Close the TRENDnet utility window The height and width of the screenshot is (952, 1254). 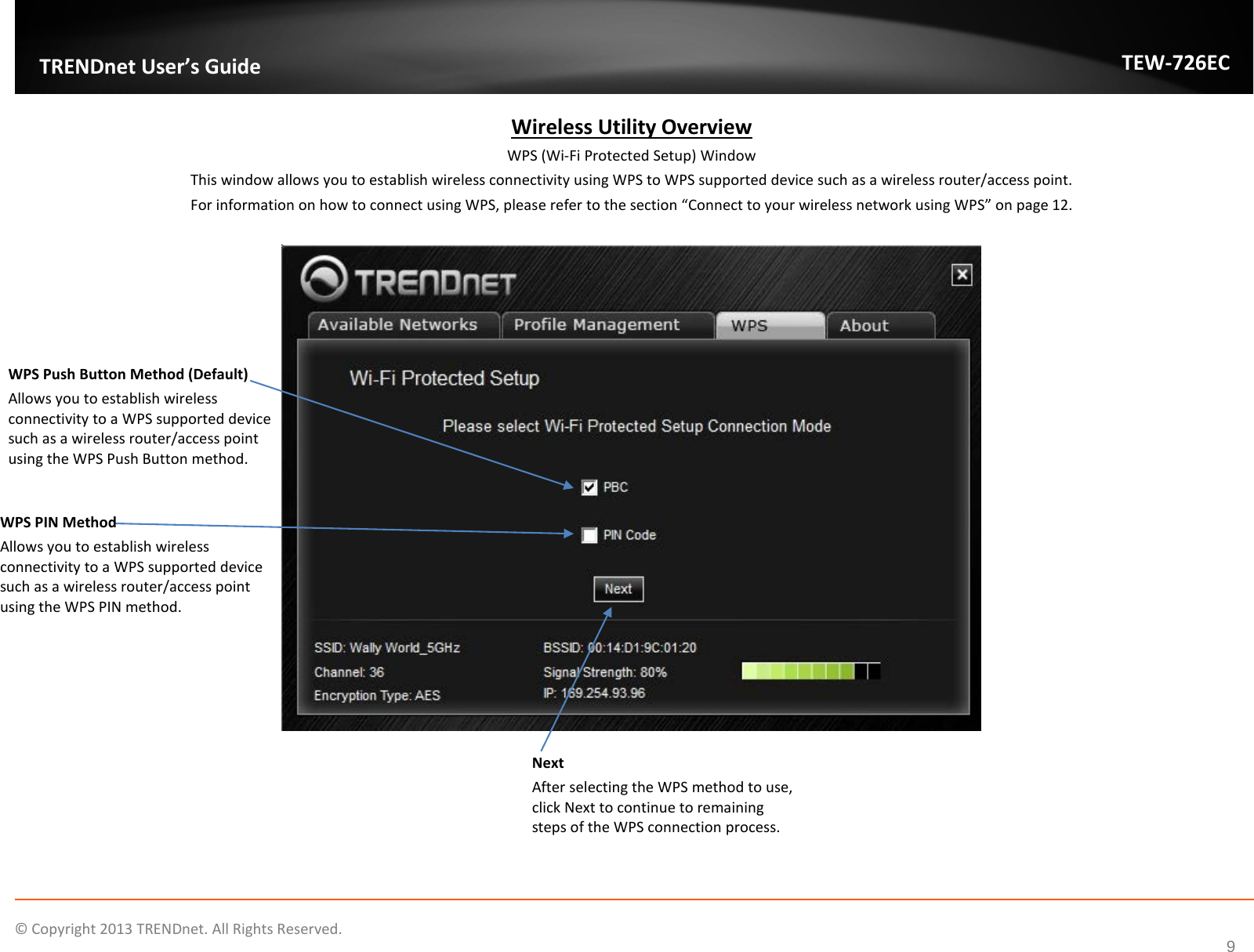pos(962,275)
